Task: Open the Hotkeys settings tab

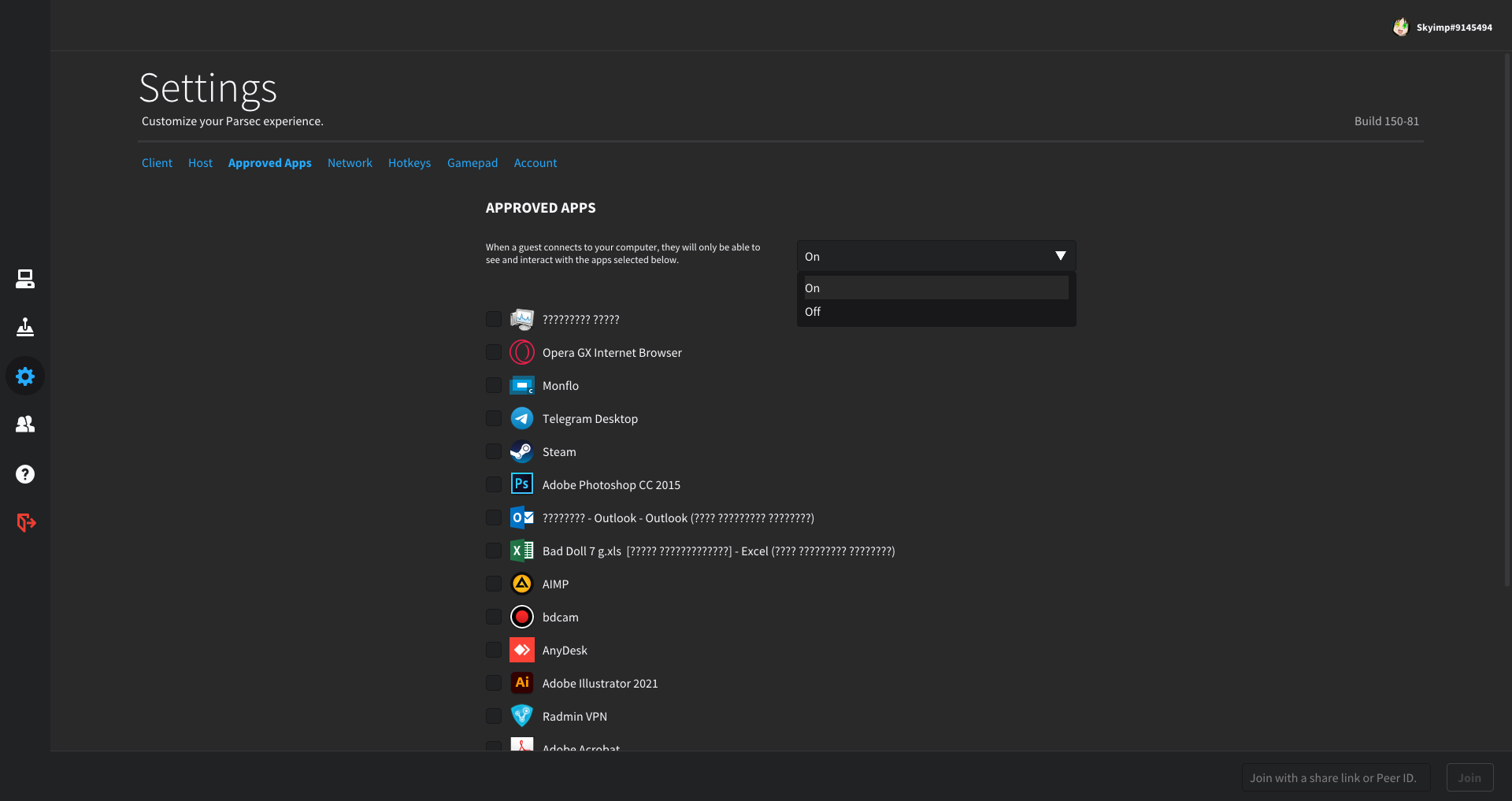Action: pos(409,163)
